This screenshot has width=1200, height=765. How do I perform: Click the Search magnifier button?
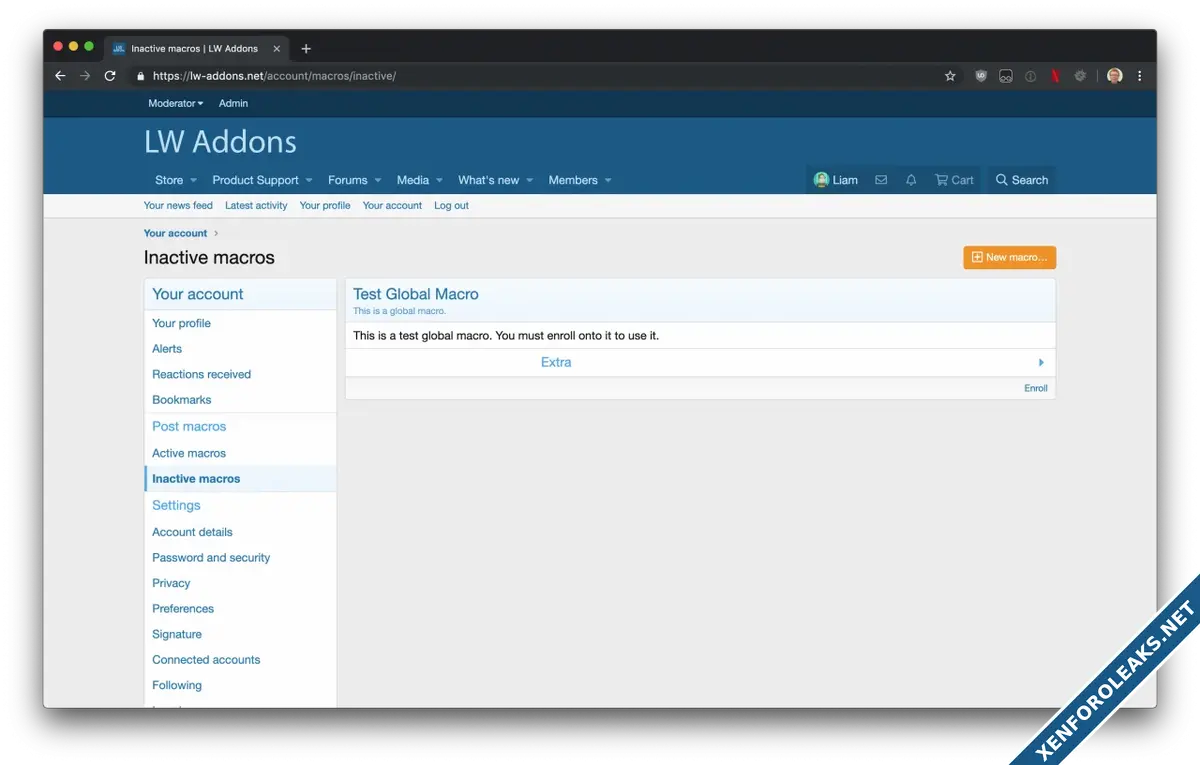click(x=1021, y=180)
